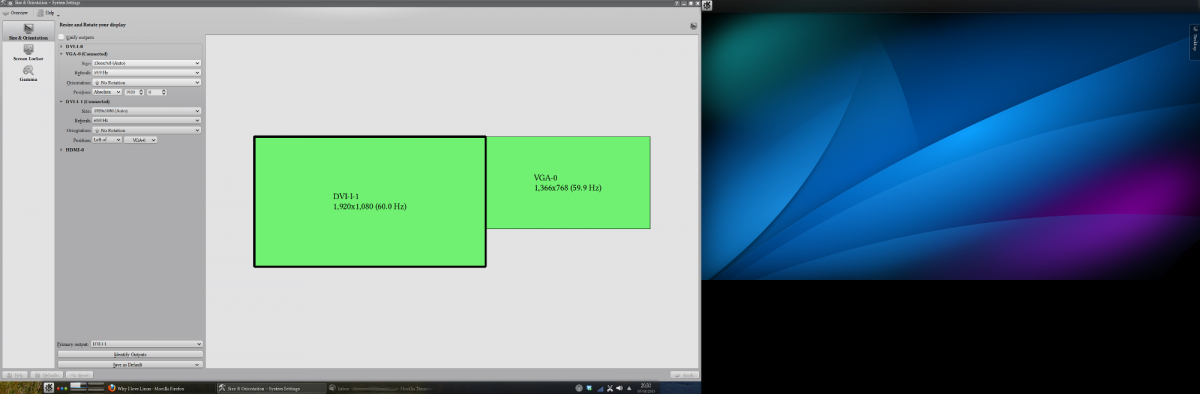1200x394 pixels.
Task: Open DVI-I-1 Orientation dropdown
Action: (147, 130)
